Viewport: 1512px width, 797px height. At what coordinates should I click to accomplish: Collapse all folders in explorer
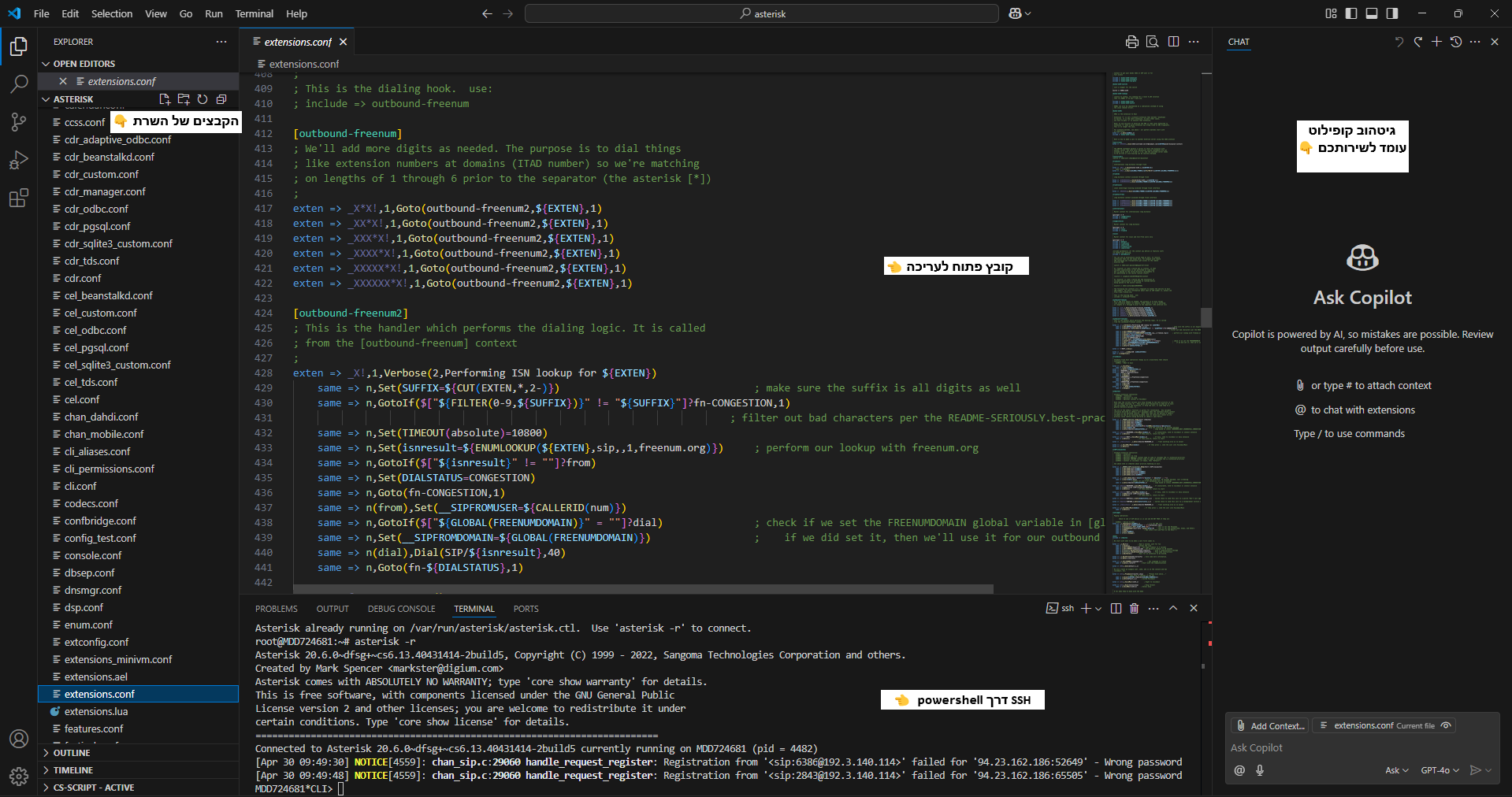221,99
